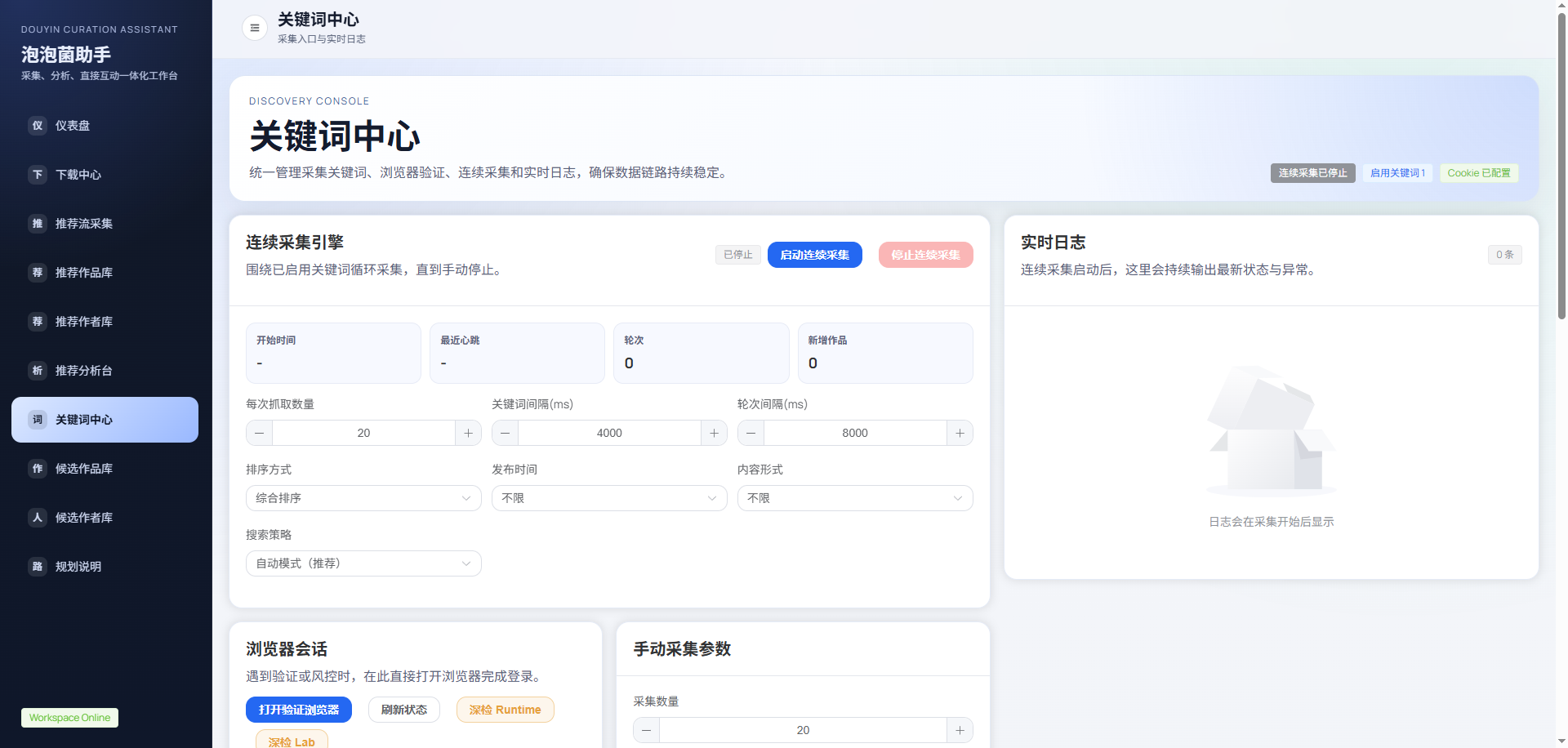Viewport: 1568px width, 748px height.
Task: Click the 最近心跳 stat card
Action: (x=517, y=353)
